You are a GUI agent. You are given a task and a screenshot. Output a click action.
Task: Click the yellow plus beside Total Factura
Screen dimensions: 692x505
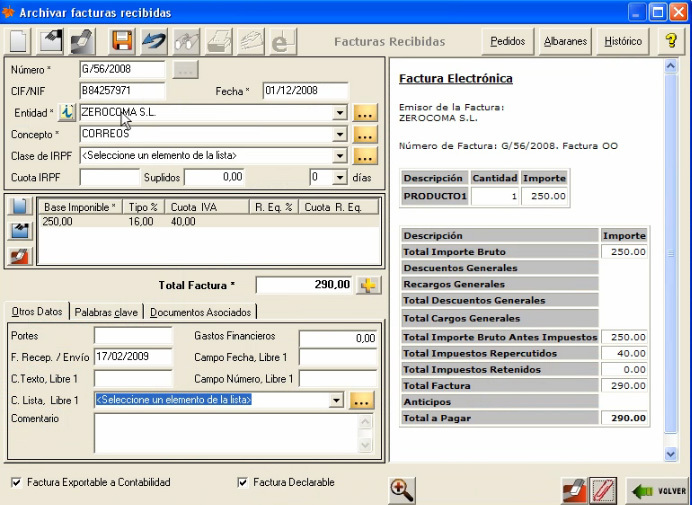[368, 286]
